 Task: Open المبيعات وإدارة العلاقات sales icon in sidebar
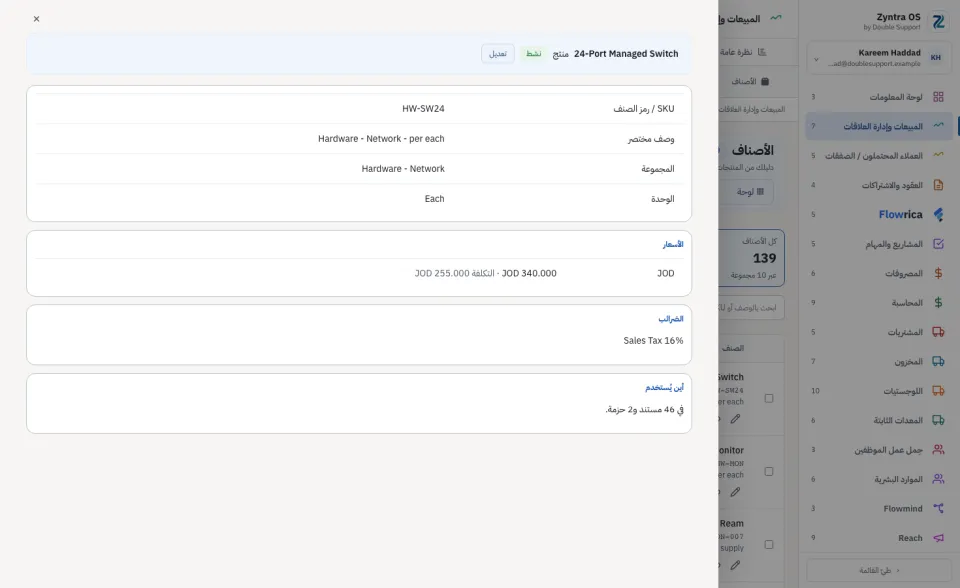[x=938, y=126]
